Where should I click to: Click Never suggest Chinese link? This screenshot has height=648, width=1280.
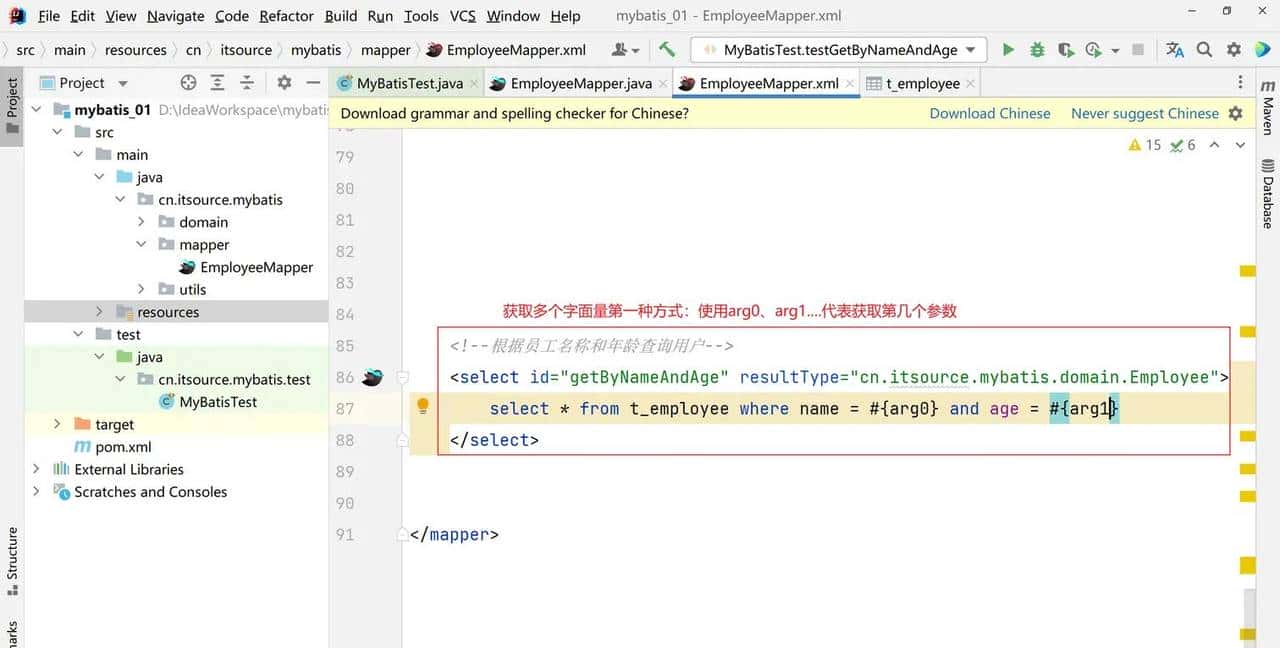[1145, 113]
